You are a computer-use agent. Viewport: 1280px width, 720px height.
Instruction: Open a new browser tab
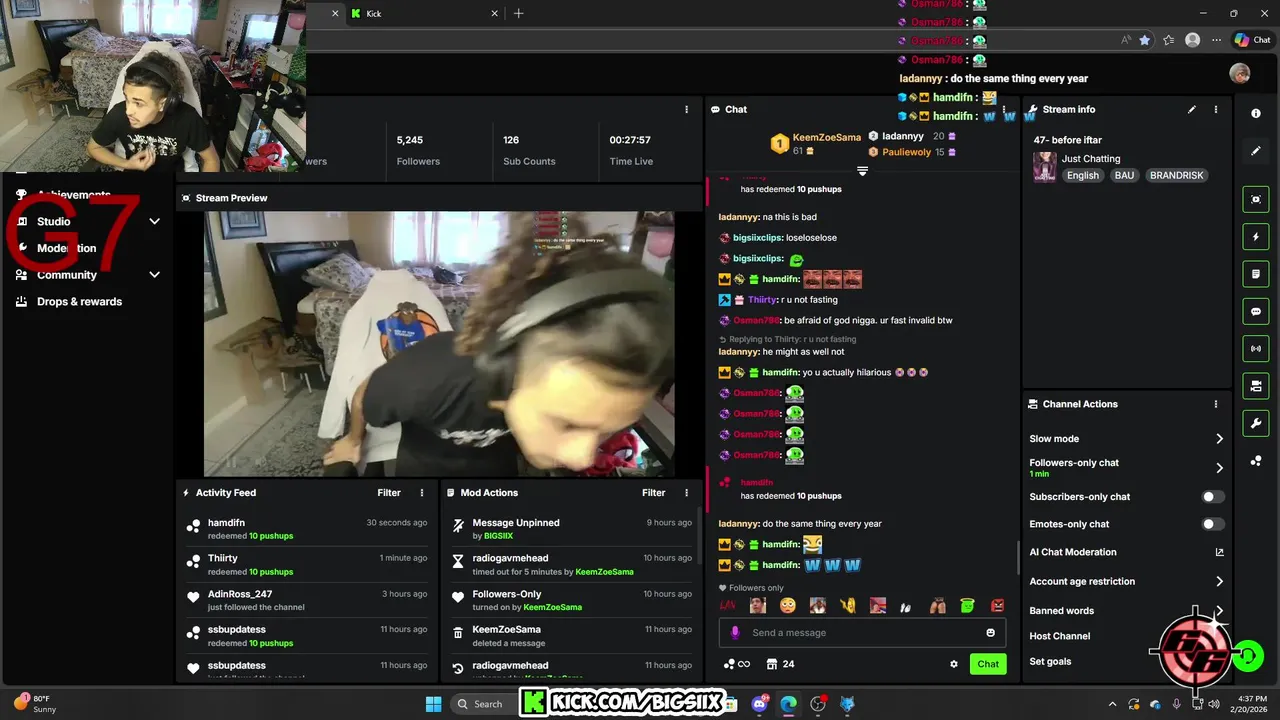click(518, 14)
